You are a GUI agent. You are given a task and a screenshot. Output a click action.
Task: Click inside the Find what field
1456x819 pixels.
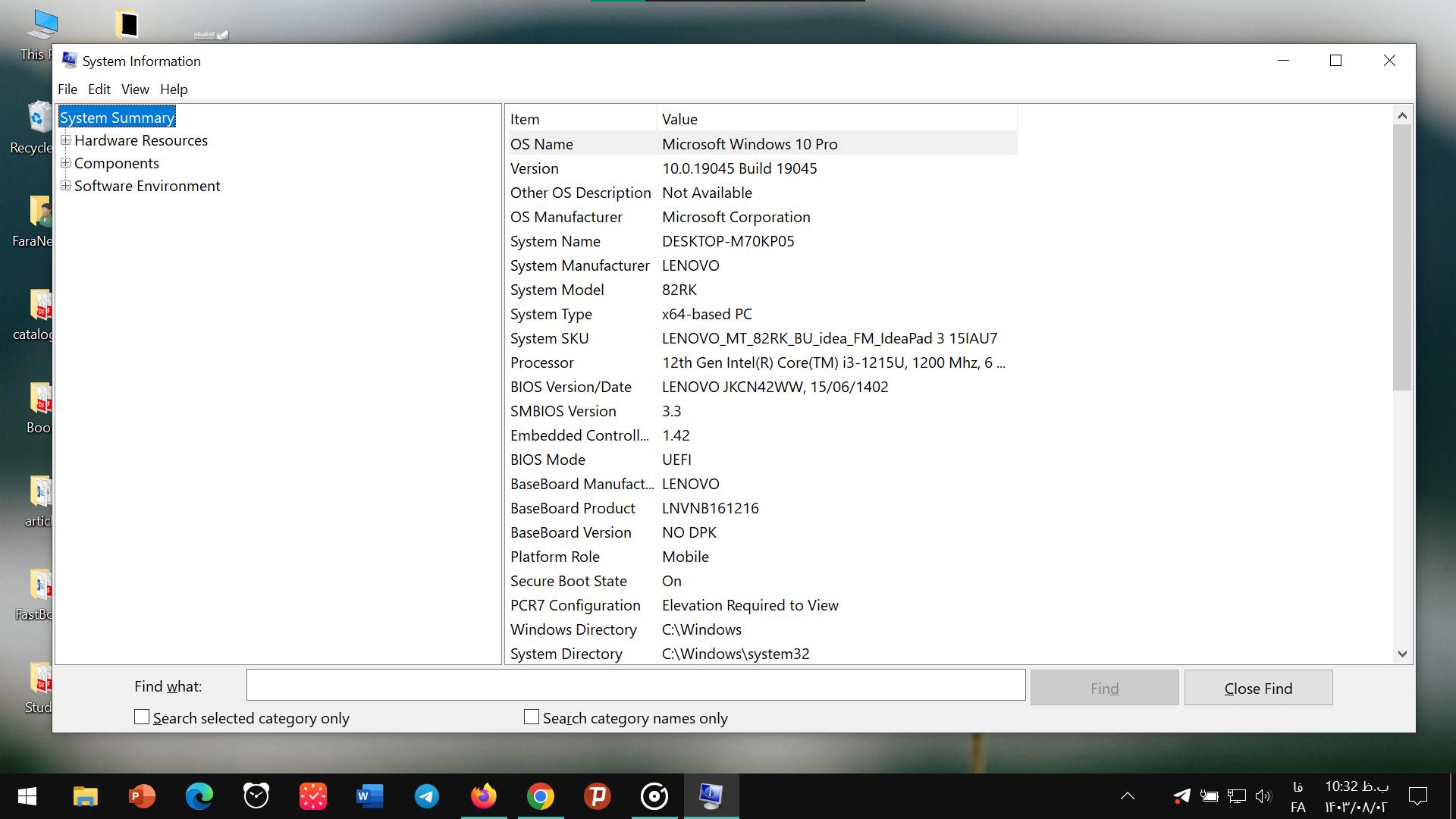pos(635,685)
